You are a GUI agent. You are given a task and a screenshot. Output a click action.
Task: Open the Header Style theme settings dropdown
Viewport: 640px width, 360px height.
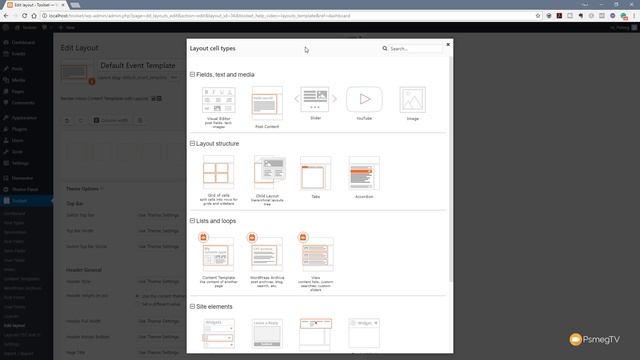point(161,281)
